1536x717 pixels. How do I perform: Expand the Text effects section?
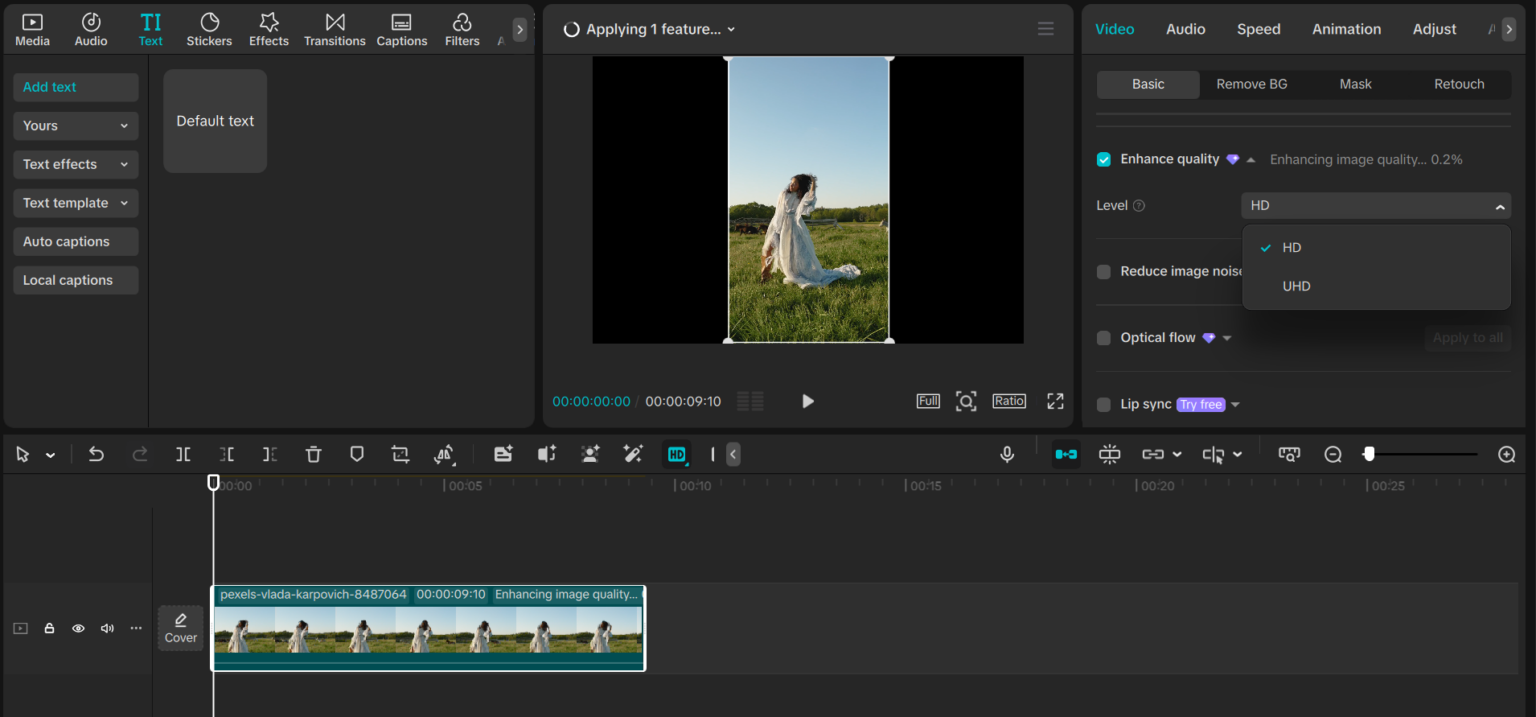[75, 164]
